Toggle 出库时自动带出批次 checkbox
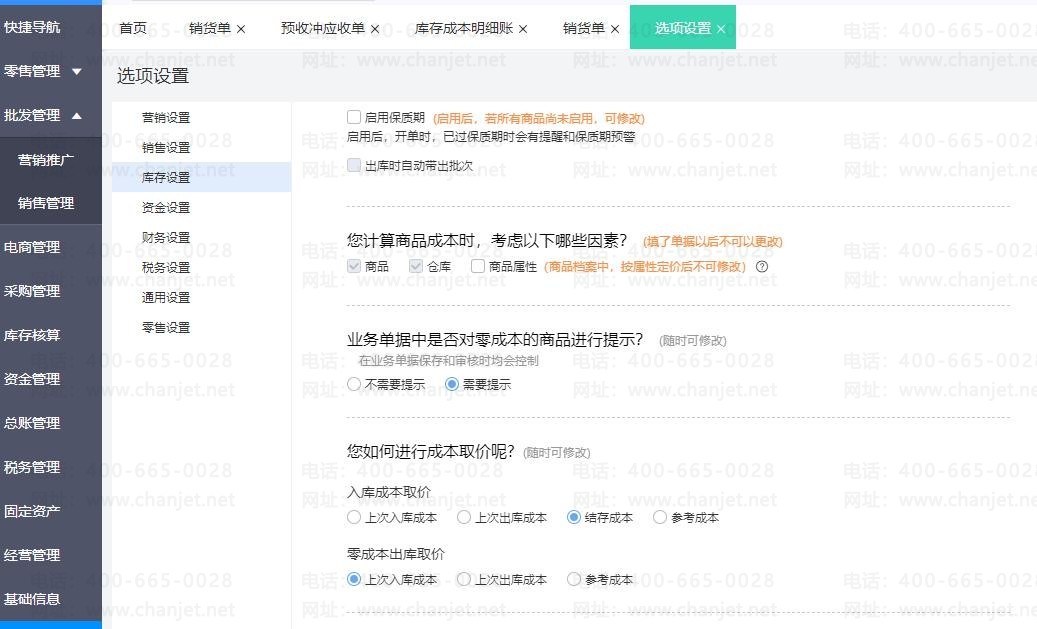Viewport: 1037px width, 629px height. pos(354,165)
